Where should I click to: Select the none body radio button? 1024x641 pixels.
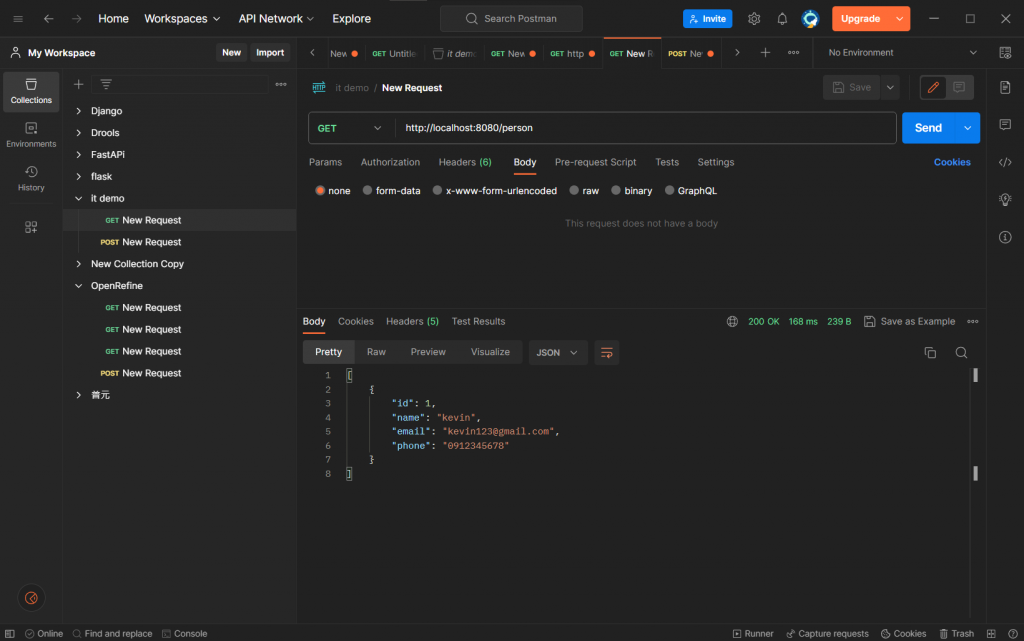coord(320,191)
